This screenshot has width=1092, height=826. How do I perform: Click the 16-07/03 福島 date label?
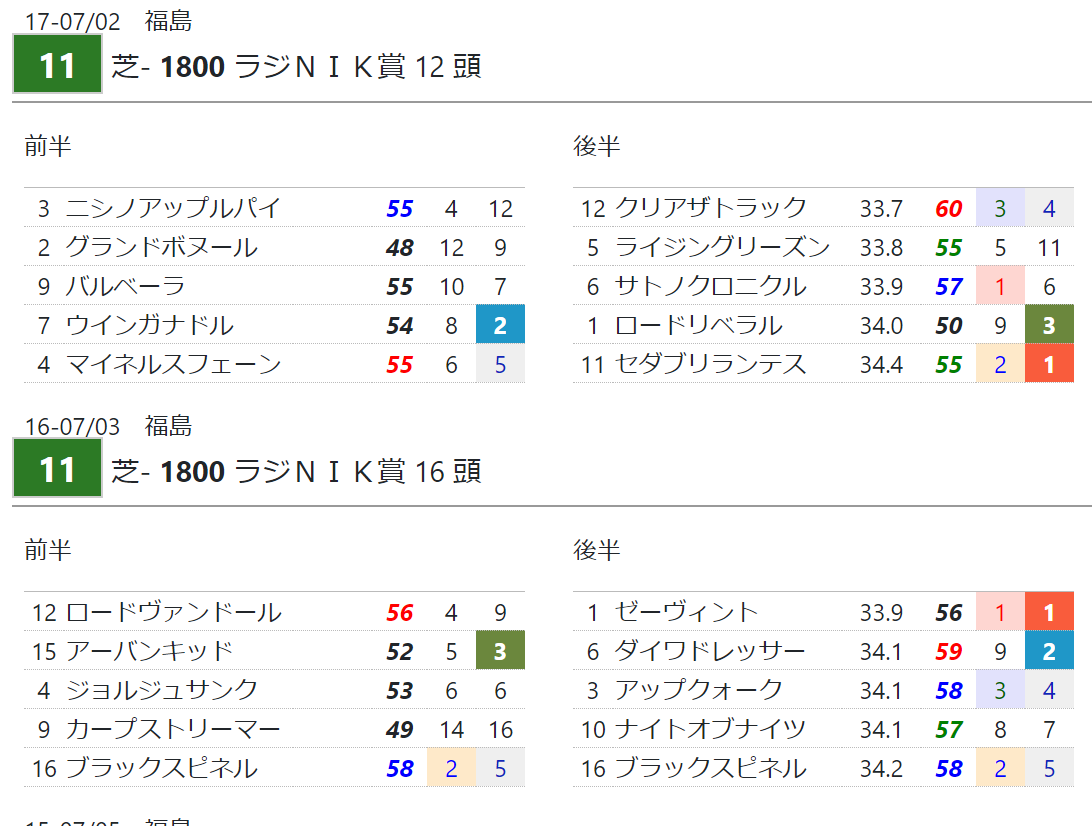point(108,426)
